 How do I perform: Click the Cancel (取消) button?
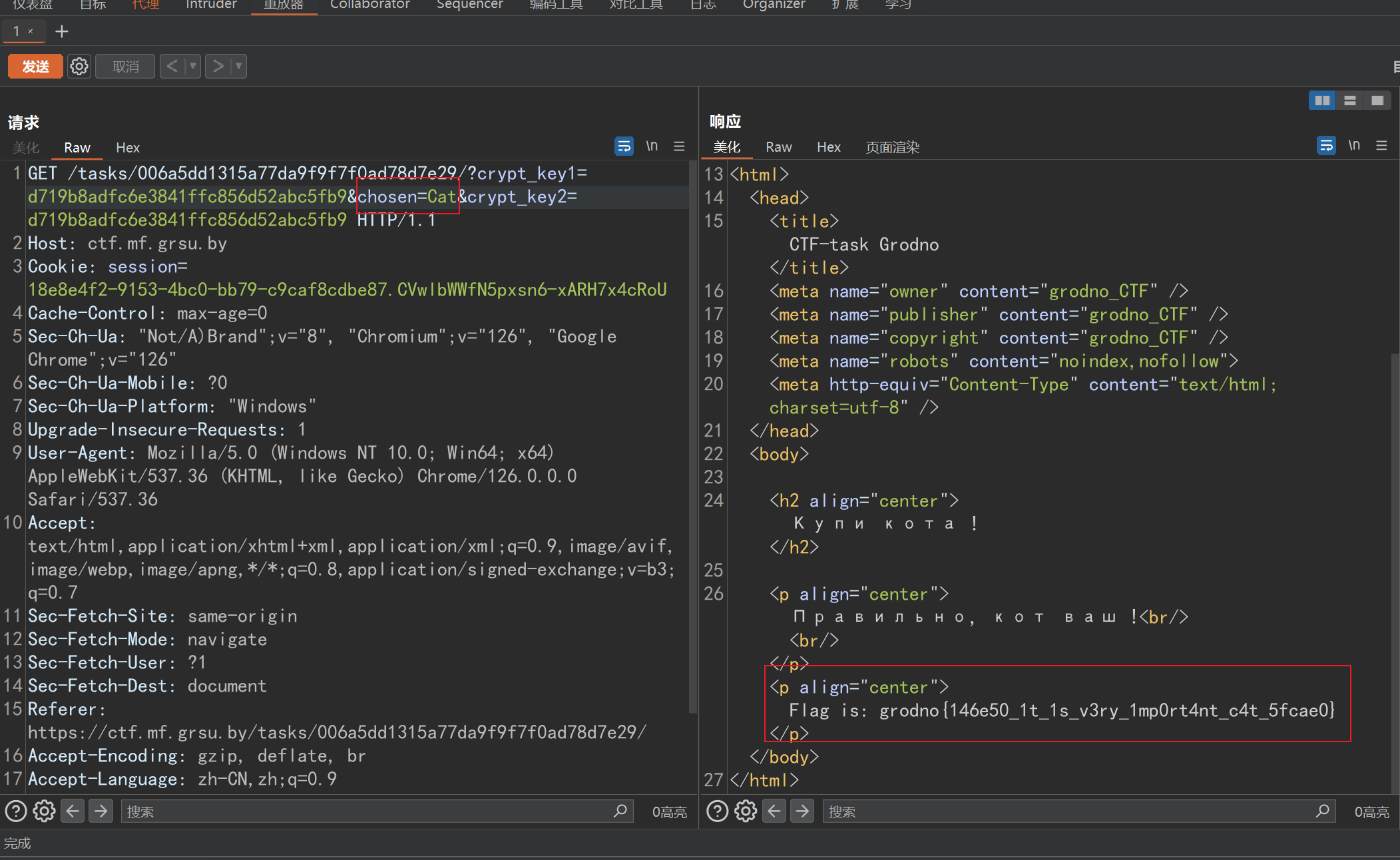click(x=125, y=67)
